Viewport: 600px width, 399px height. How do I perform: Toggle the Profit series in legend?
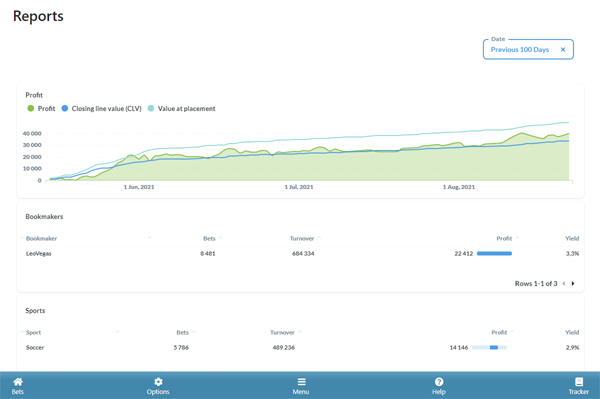[41, 109]
